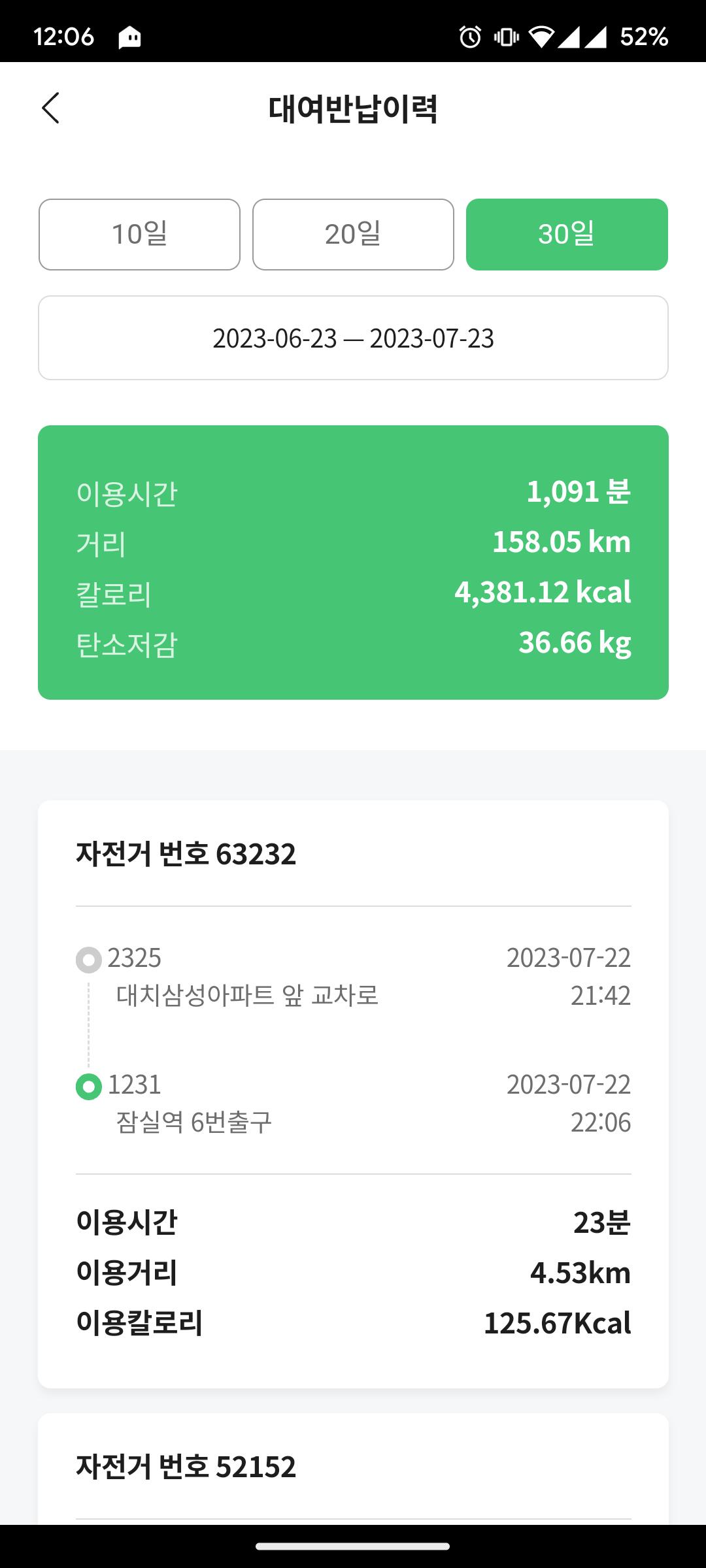This screenshot has width=706, height=1568.
Task: Tap the vibrate mode status icon
Action: 506,37
